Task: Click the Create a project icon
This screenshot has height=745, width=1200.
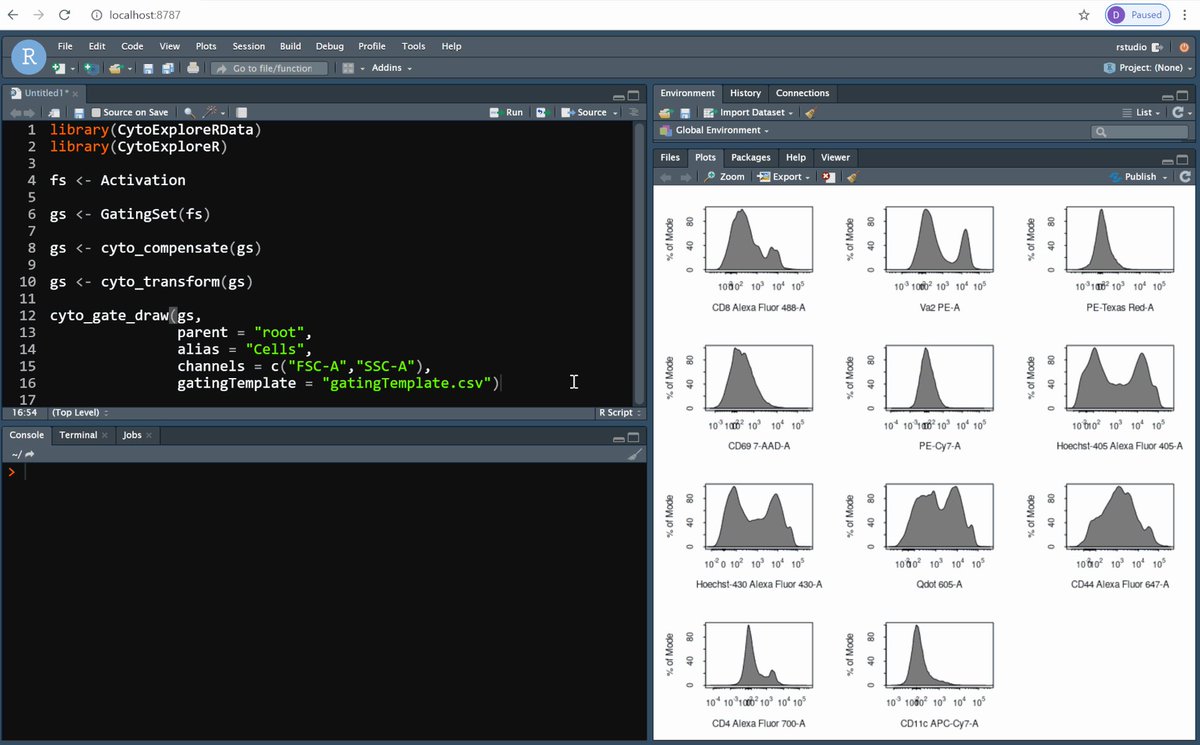Action: click(91, 68)
